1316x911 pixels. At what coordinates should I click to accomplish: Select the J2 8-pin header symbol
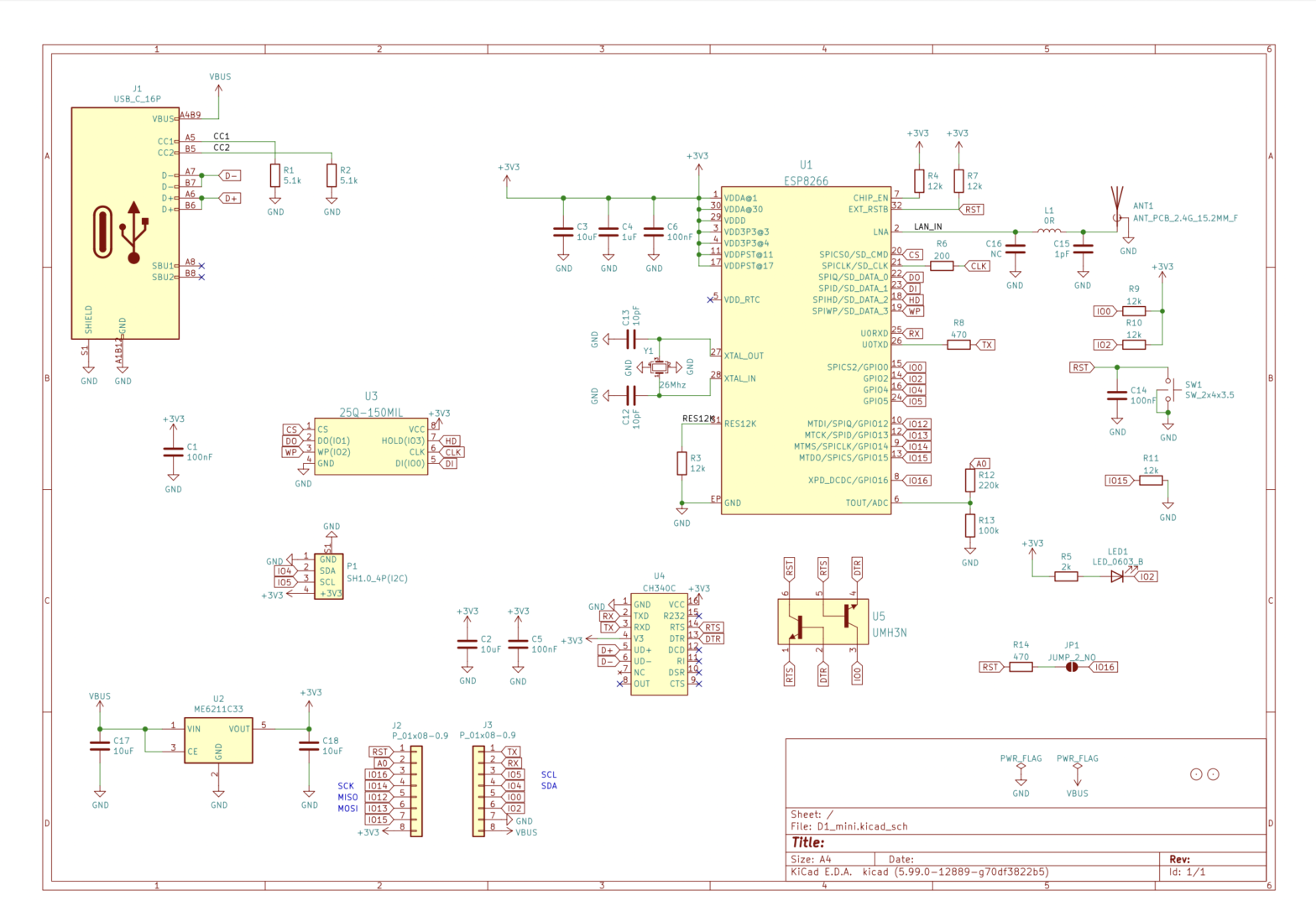pyautogui.click(x=416, y=791)
